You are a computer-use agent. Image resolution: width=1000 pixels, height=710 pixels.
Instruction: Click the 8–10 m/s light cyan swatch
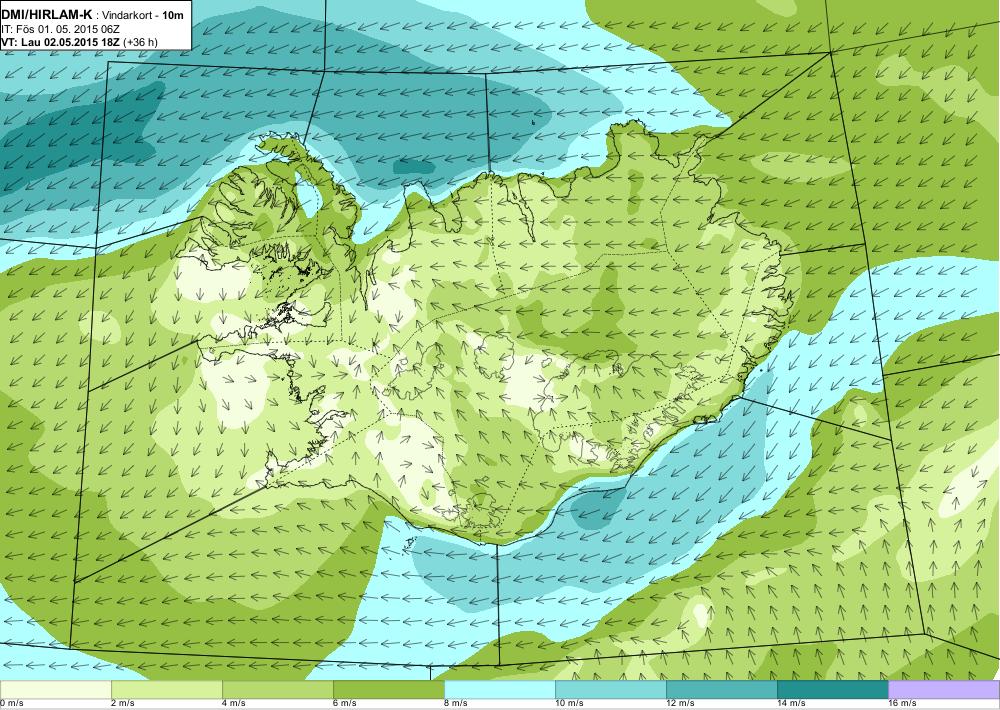click(499, 689)
